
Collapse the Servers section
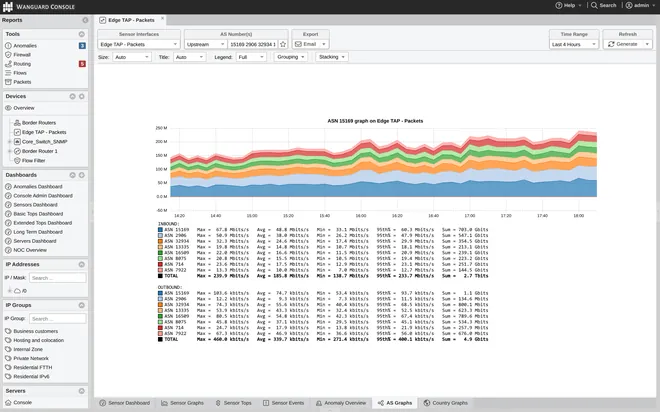(82, 391)
